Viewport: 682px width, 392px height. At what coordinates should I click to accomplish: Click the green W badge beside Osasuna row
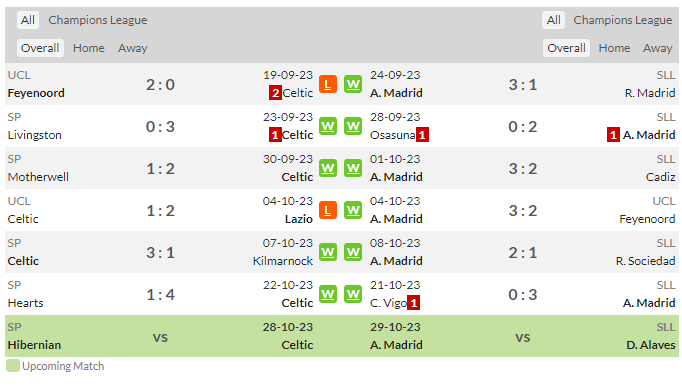353,127
